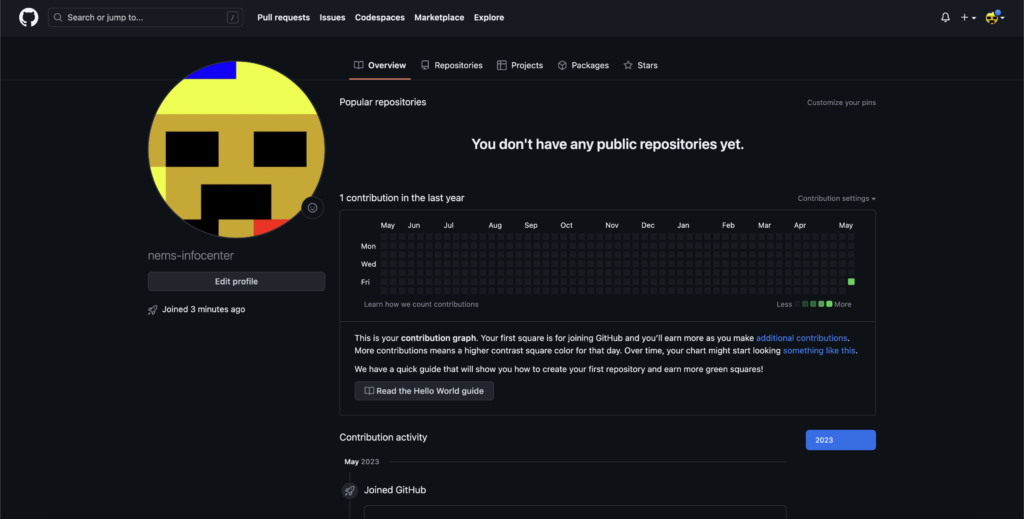
Task: Open the notifications bell
Action: (x=945, y=18)
